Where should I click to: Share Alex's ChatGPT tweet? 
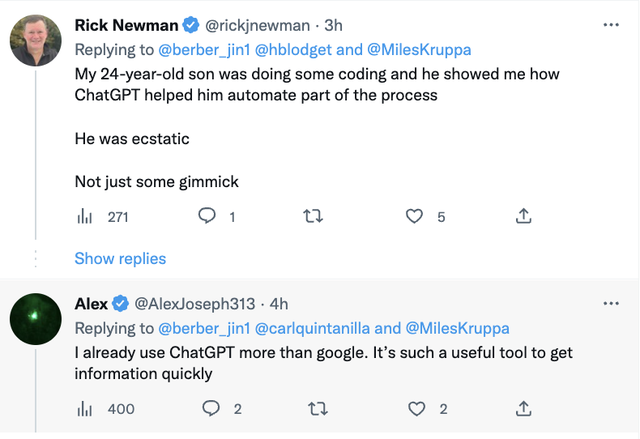coord(523,408)
